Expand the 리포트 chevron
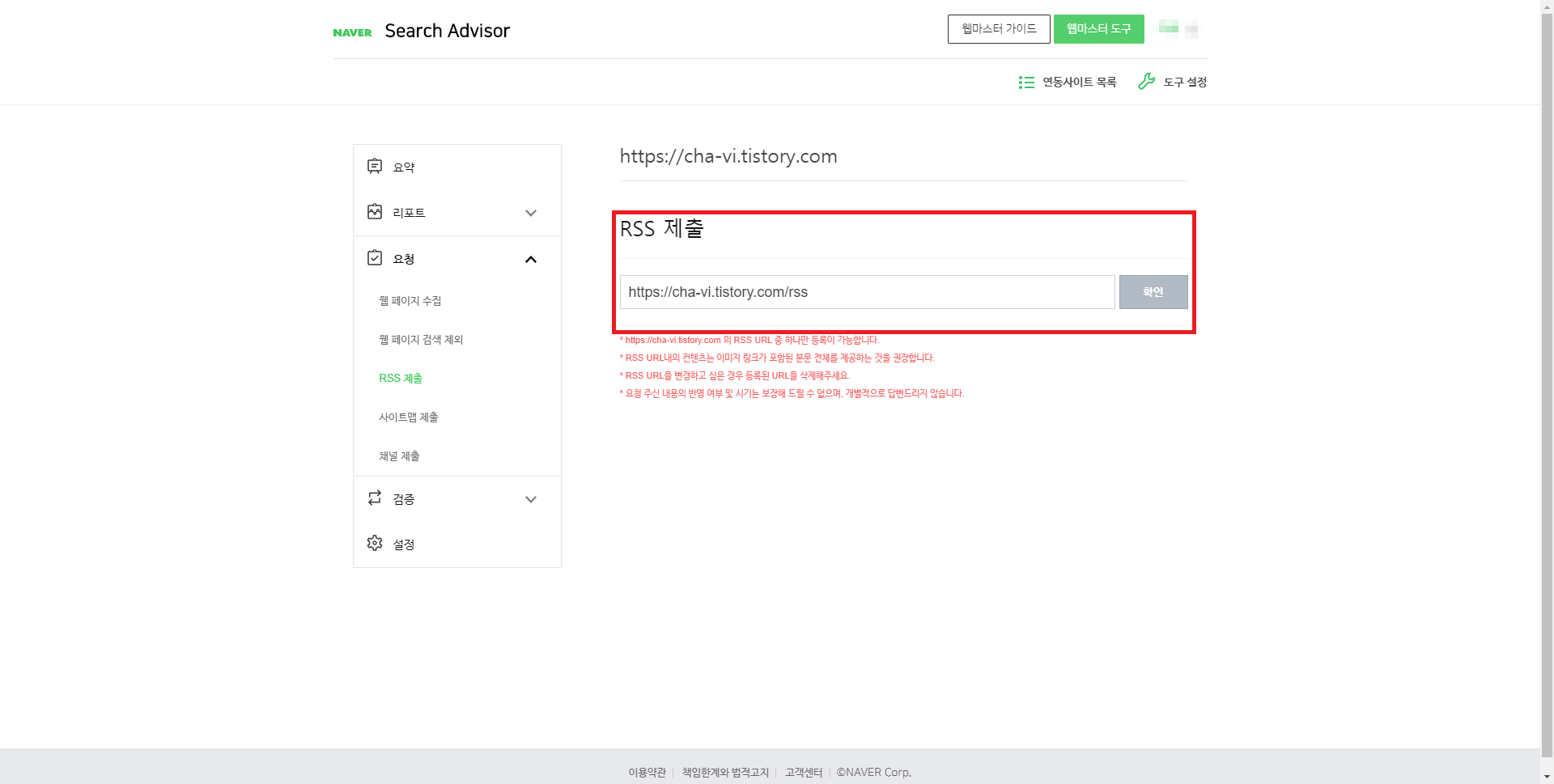Viewport: 1554px width, 784px height. coord(531,213)
